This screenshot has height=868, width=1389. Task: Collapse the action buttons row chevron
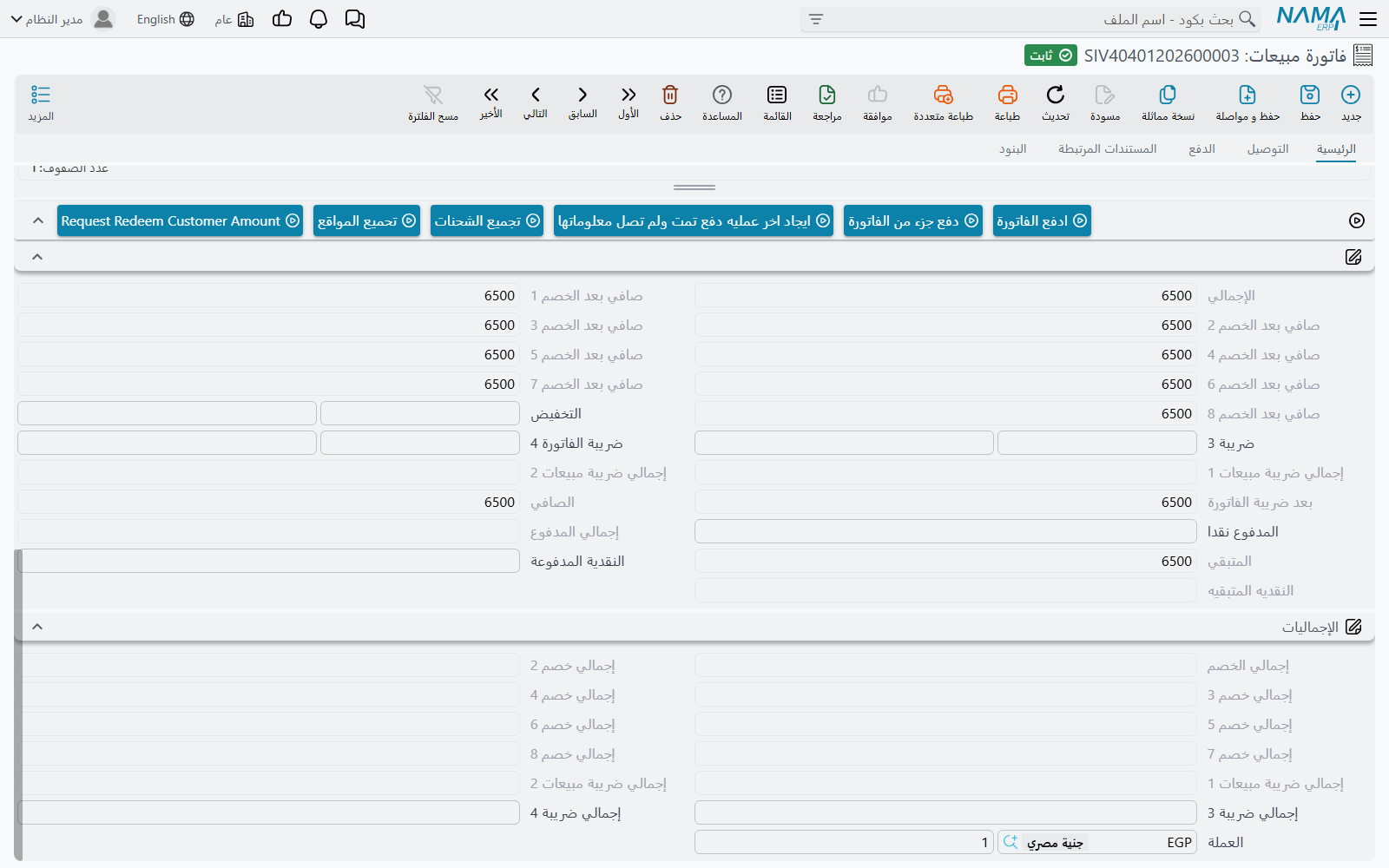37,221
